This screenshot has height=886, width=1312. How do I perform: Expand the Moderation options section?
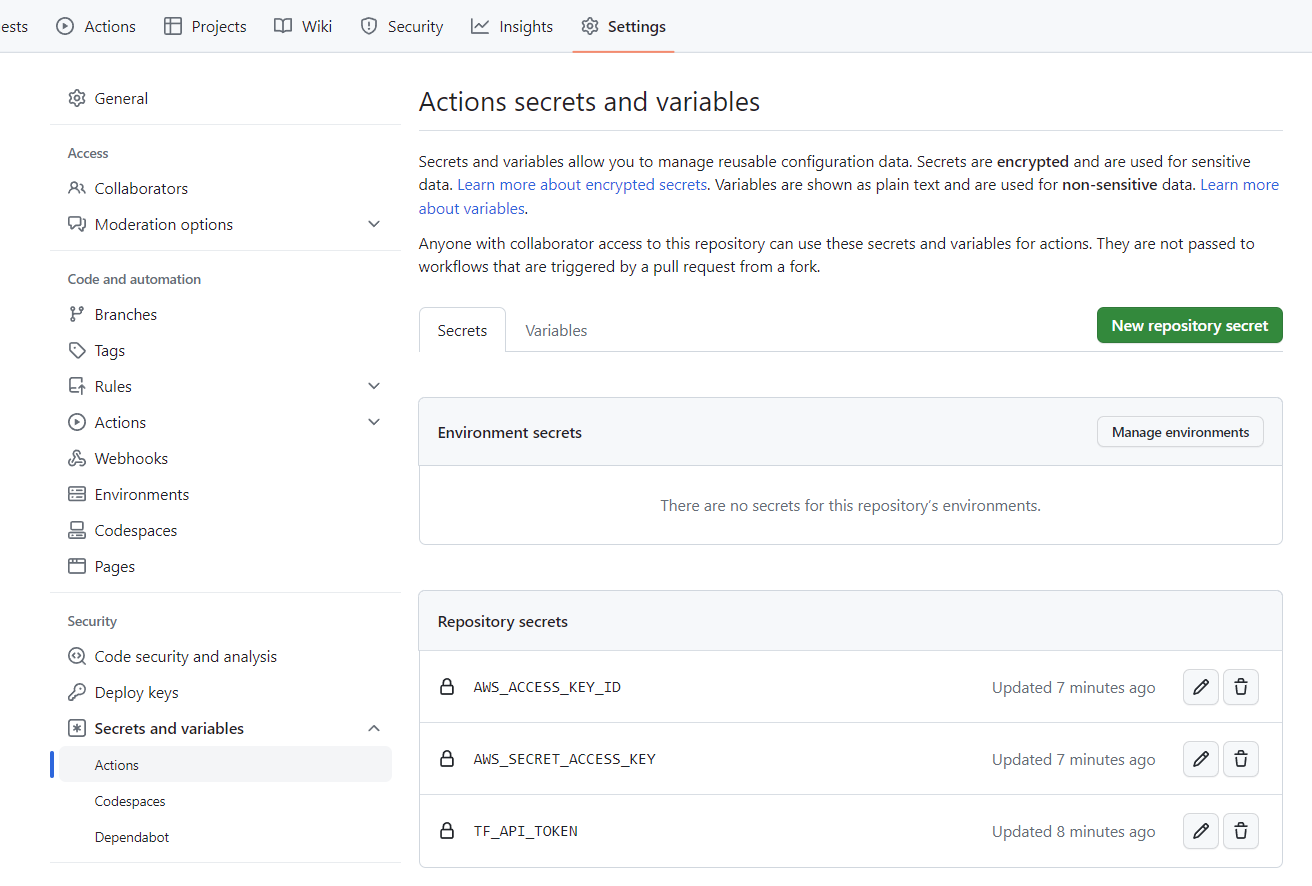[374, 224]
